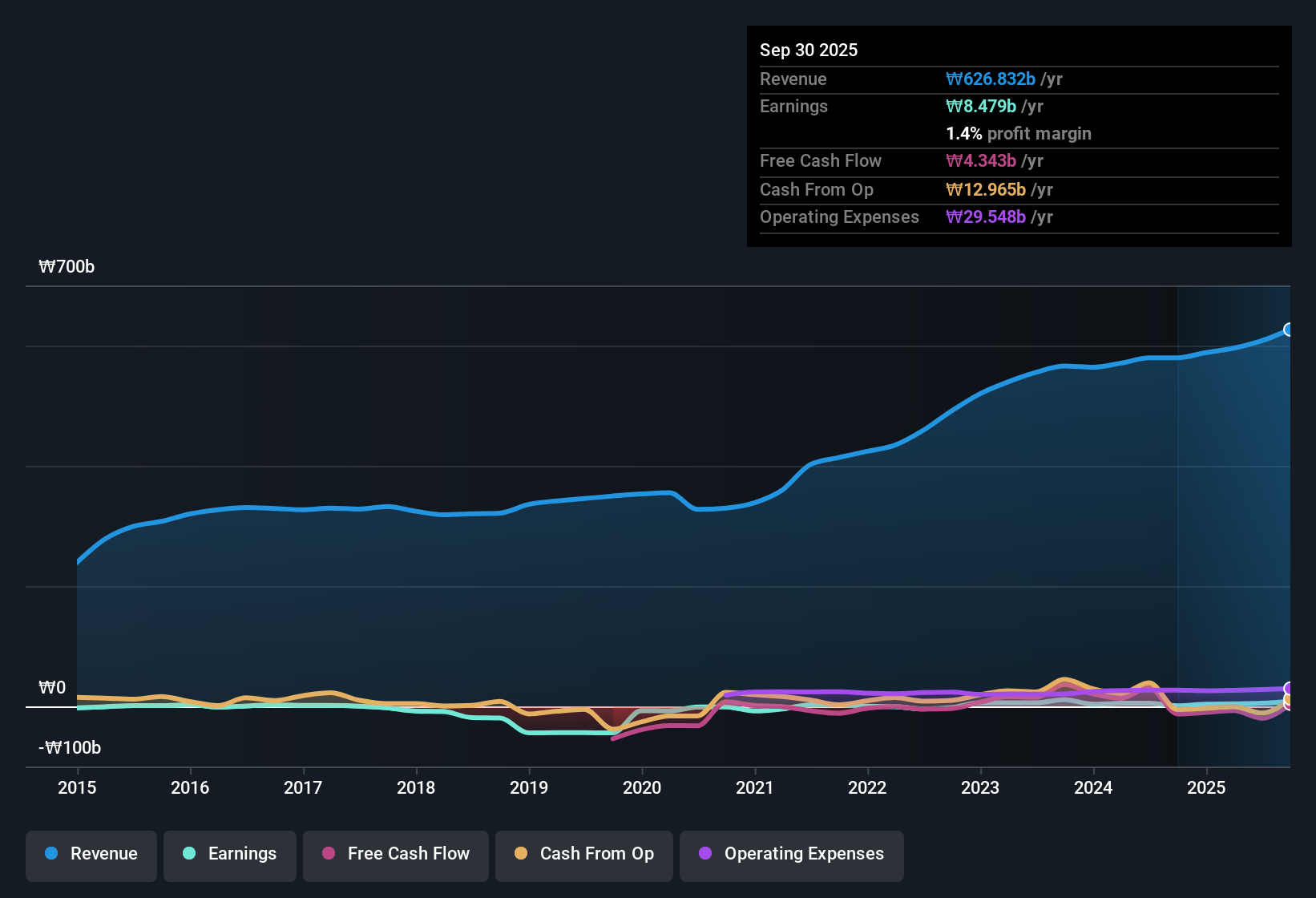Screen dimensions: 1316x898
Task: Click the ₩626.832b Revenue value
Action: (x=991, y=79)
